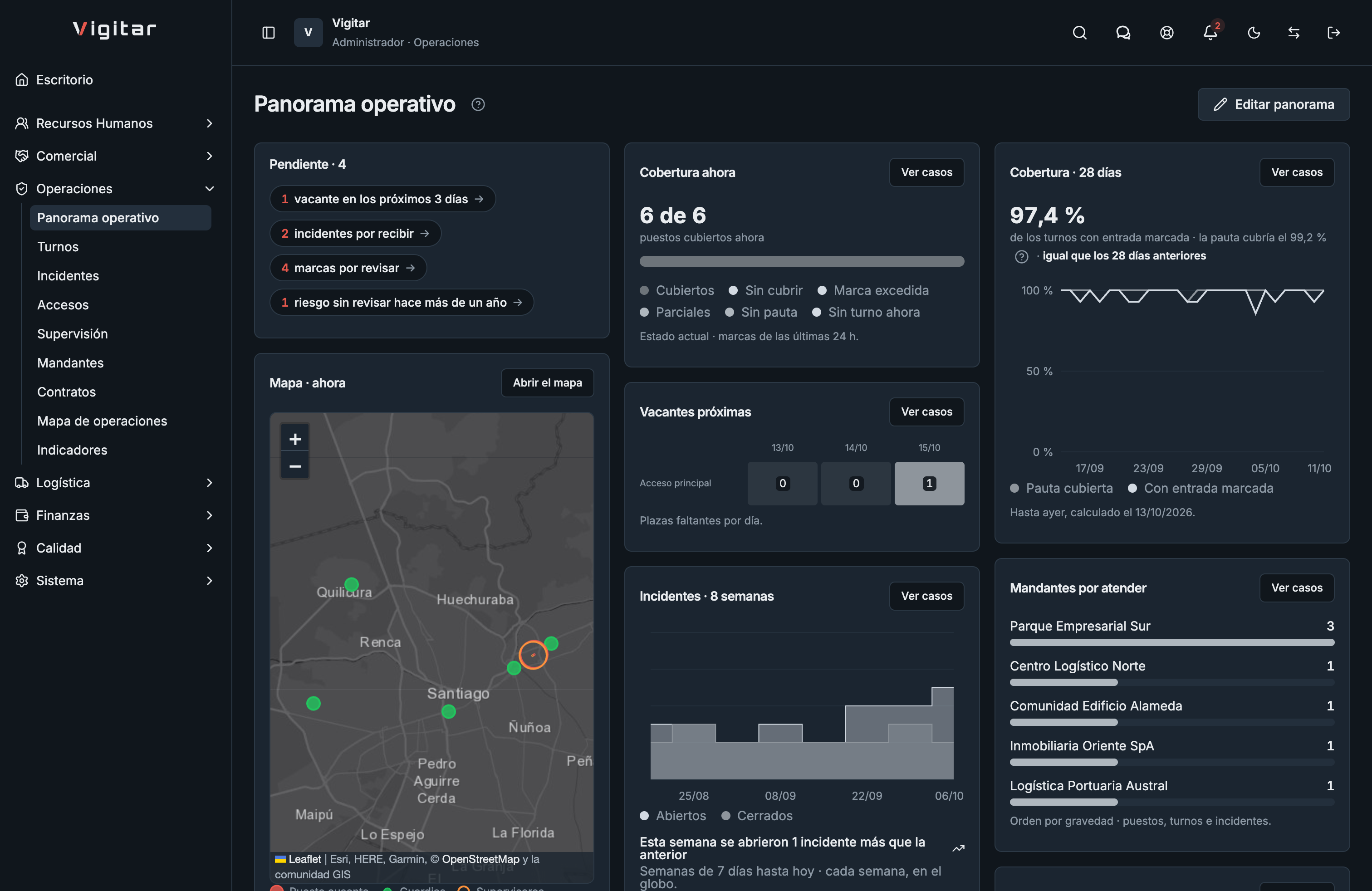Screen dimensions: 1372x891
Task: Click Editar panorama button
Action: [1274, 104]
